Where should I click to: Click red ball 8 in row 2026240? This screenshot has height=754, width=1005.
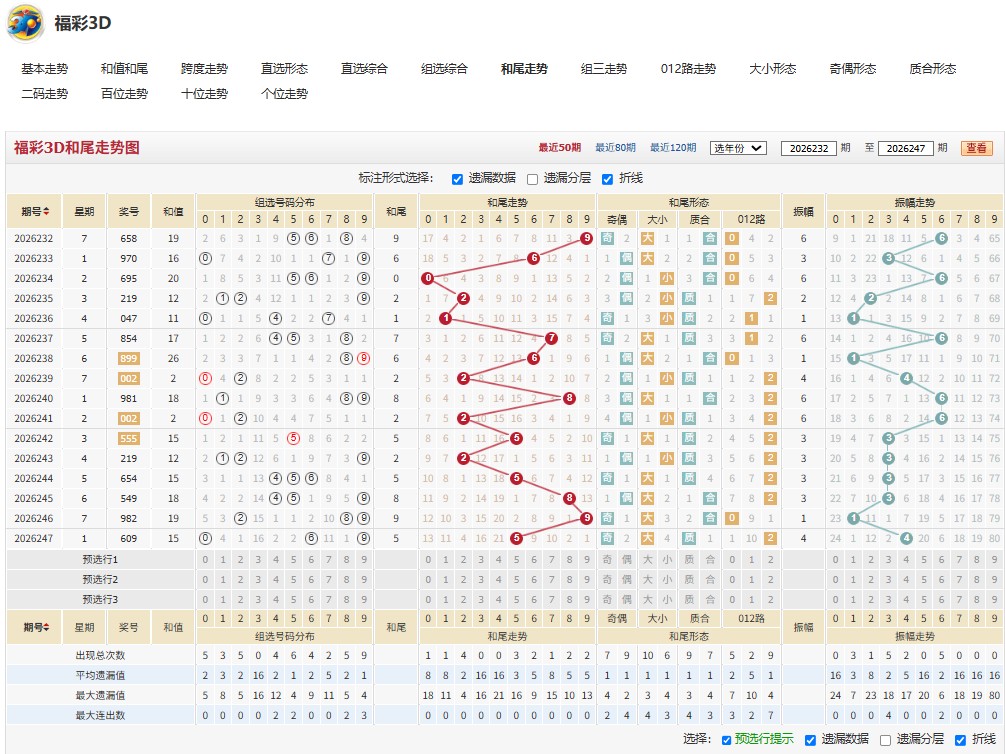tap(569, 398)
